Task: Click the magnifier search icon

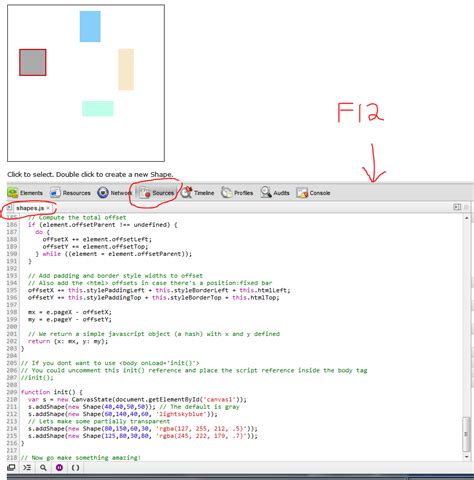Action: pyautogui.click(x=43, y=468)
